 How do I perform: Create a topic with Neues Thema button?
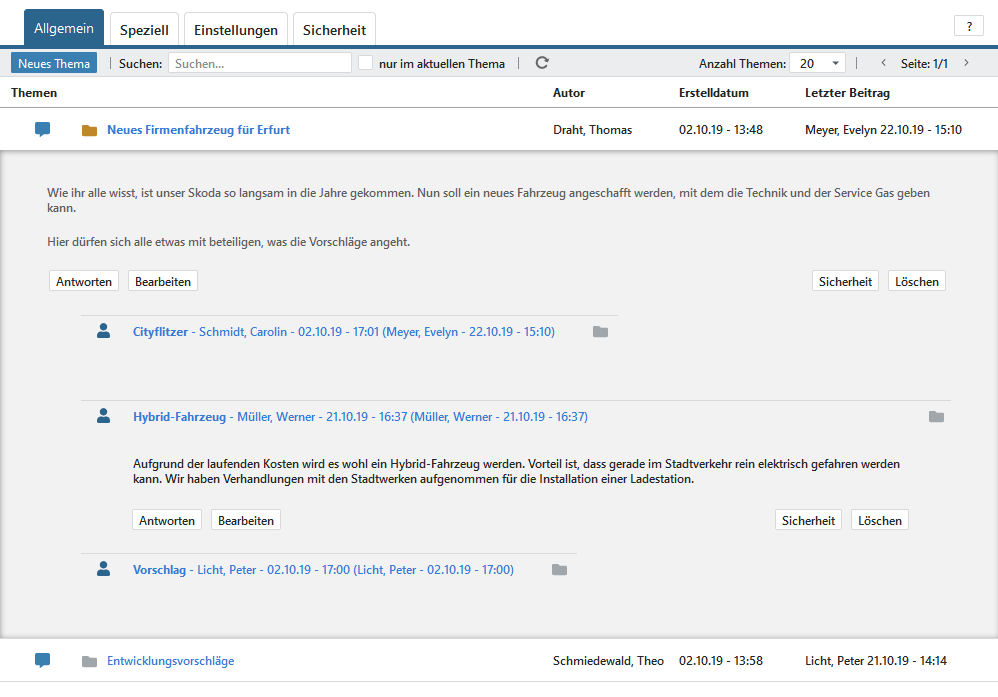pos(54,63)
